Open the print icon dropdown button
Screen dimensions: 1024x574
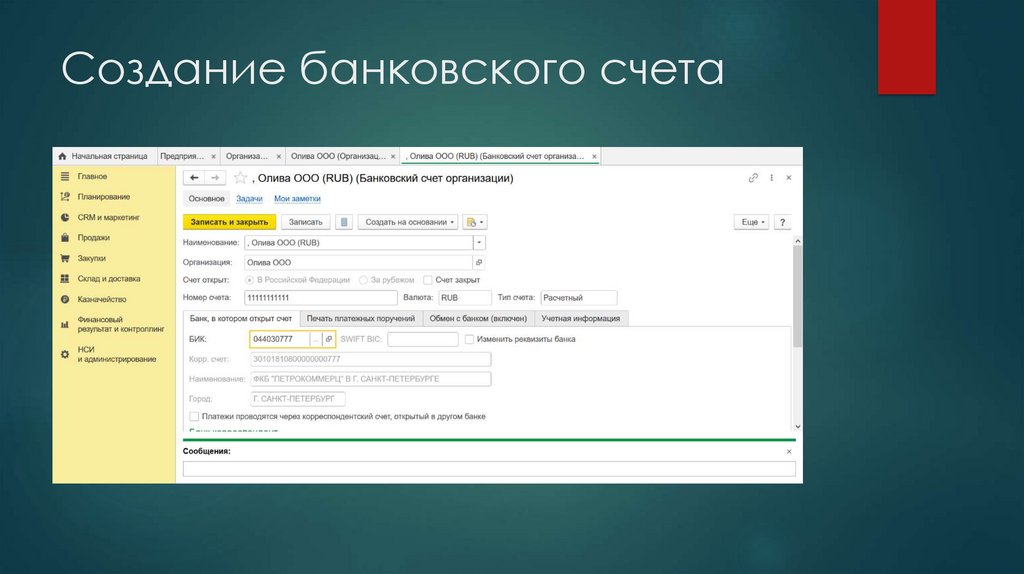(475, 222)
